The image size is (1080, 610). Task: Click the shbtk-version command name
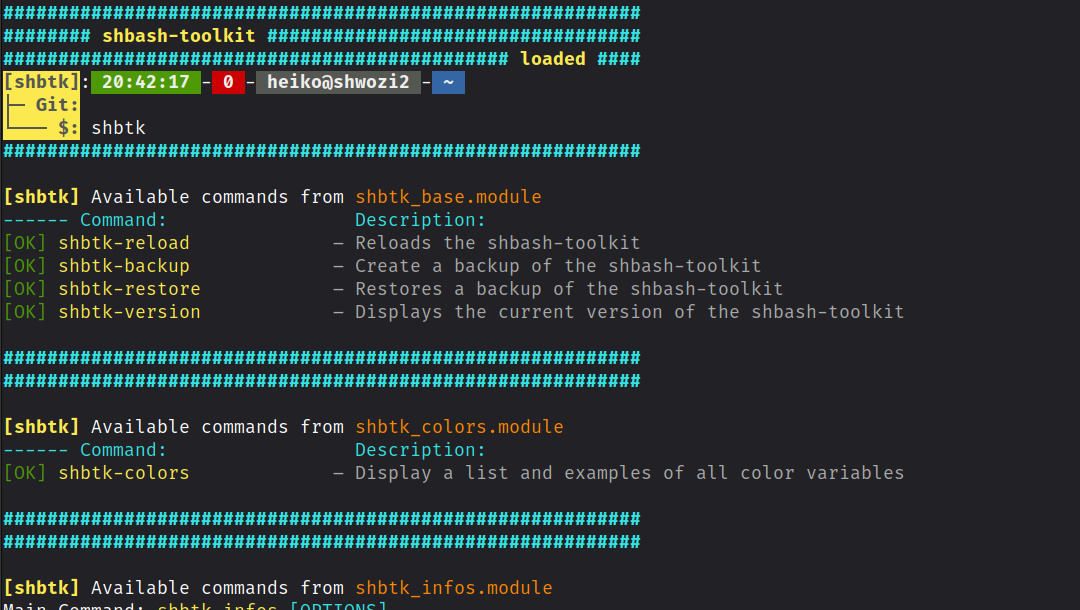pos(129,312)
